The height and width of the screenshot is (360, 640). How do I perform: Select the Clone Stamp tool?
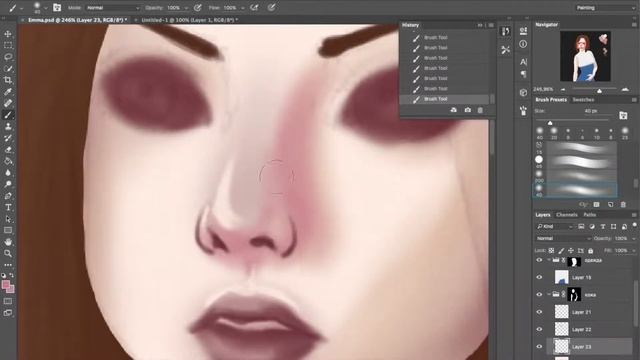tap(8, 126)
